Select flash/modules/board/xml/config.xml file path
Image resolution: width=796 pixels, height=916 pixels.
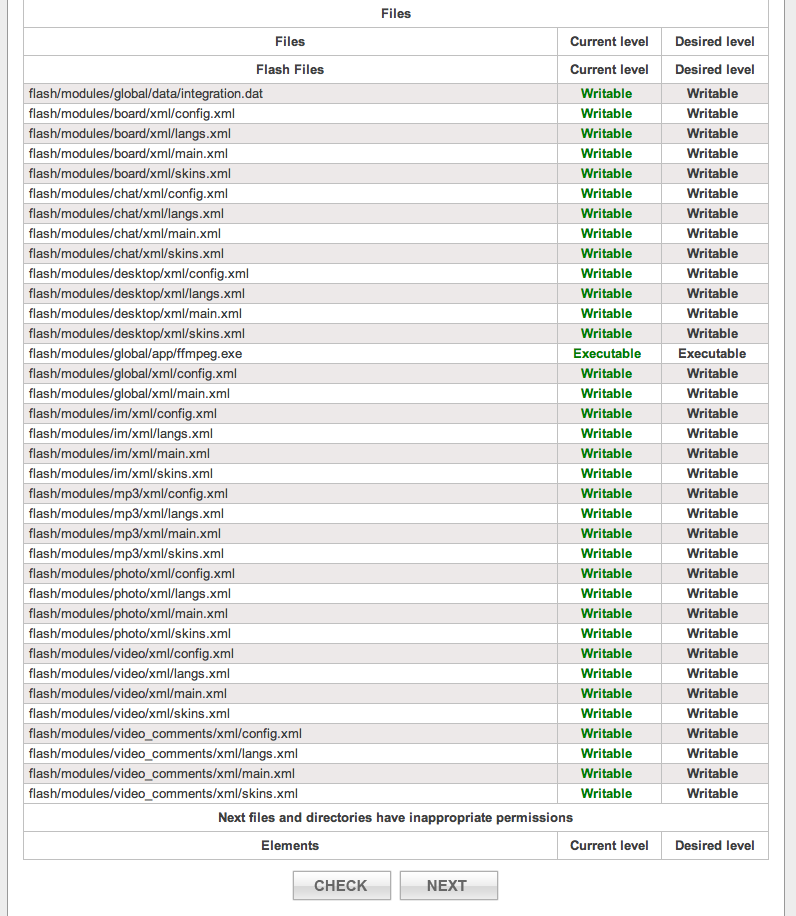[132, 114]
